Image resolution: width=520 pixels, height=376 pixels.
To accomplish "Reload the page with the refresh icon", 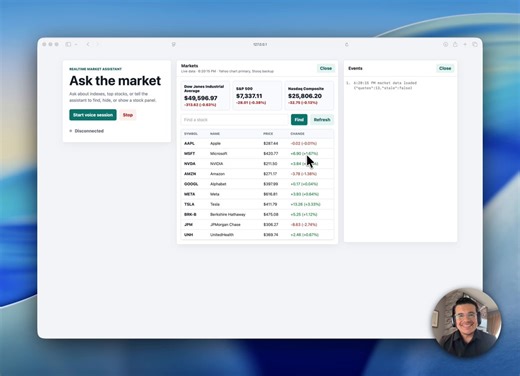I will [x=347, y=44].
